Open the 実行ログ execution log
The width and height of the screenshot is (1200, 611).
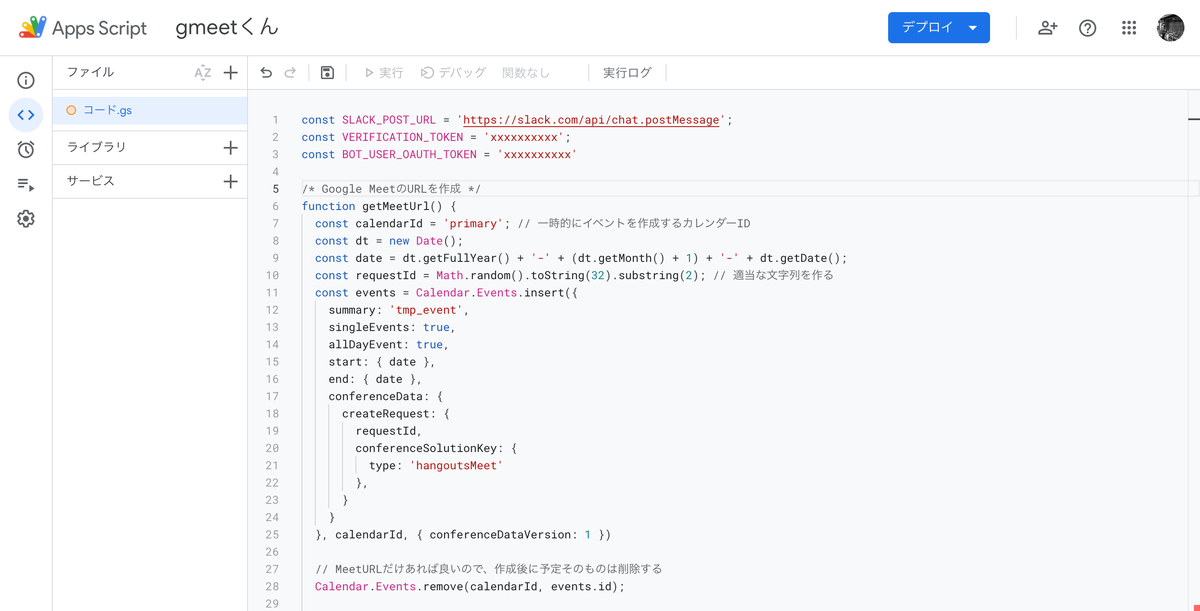(x=627, y=72)
